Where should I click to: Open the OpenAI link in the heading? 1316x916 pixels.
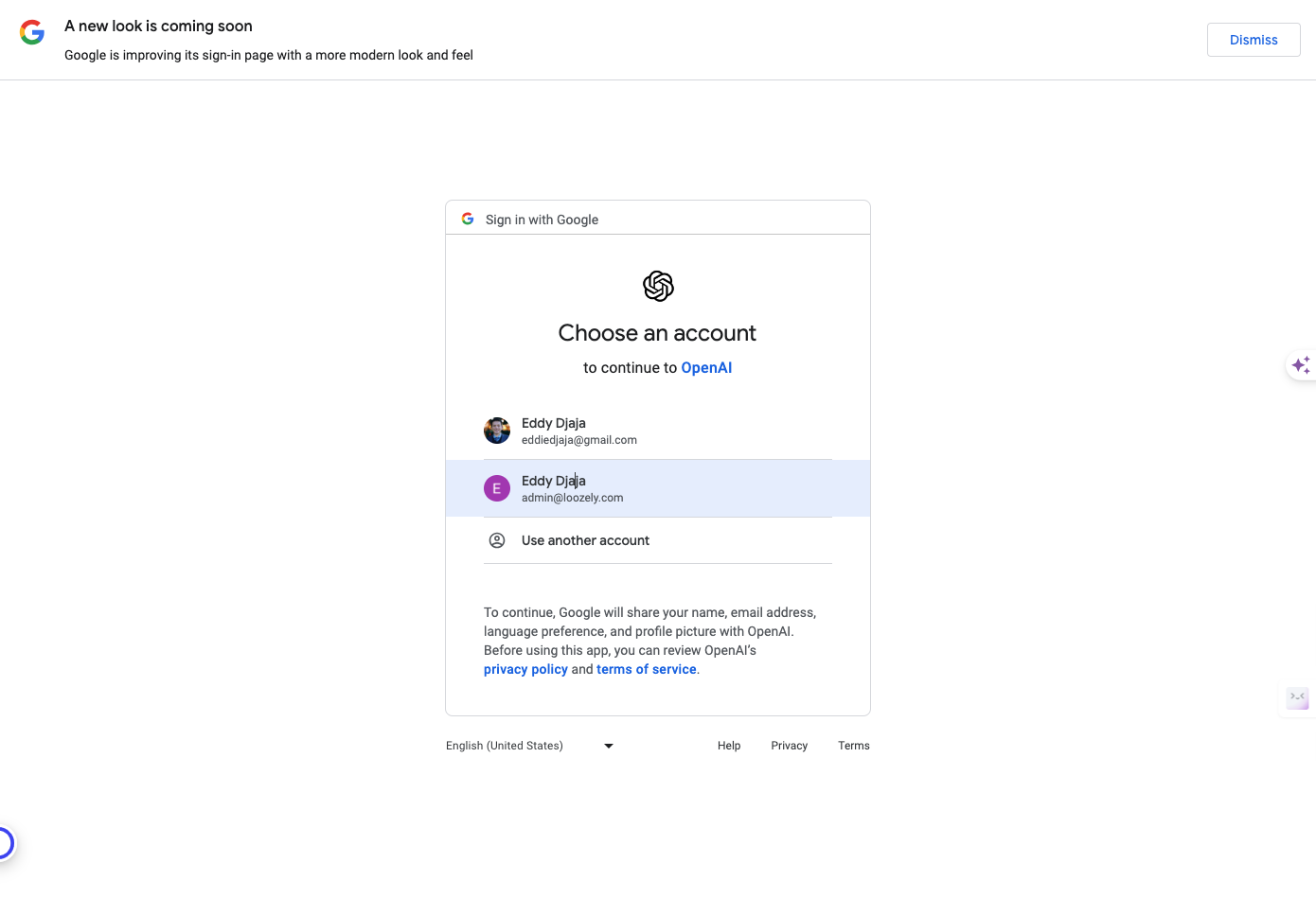[x=706, y=367]
